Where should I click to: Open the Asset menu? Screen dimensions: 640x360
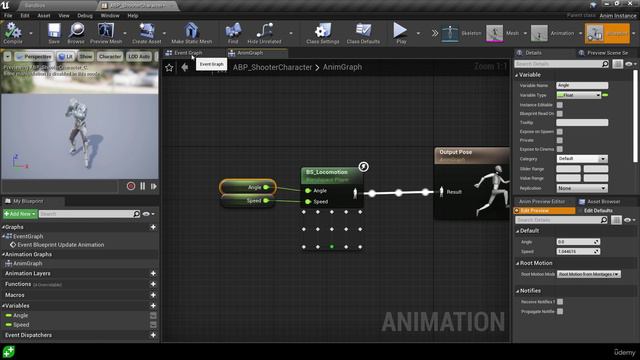tap(44, 16)
